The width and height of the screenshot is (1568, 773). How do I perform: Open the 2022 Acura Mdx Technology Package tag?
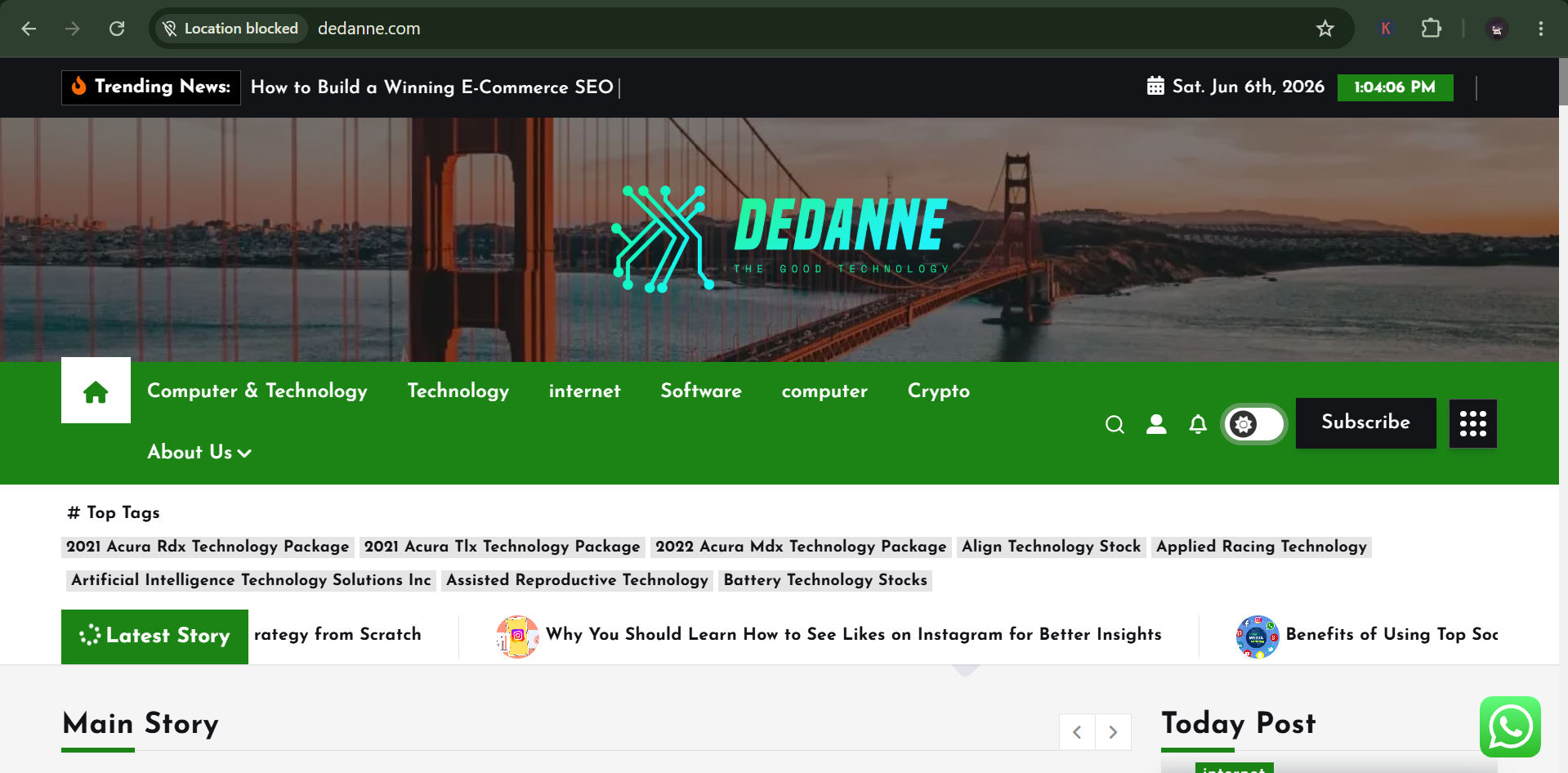tap(801, 547)
